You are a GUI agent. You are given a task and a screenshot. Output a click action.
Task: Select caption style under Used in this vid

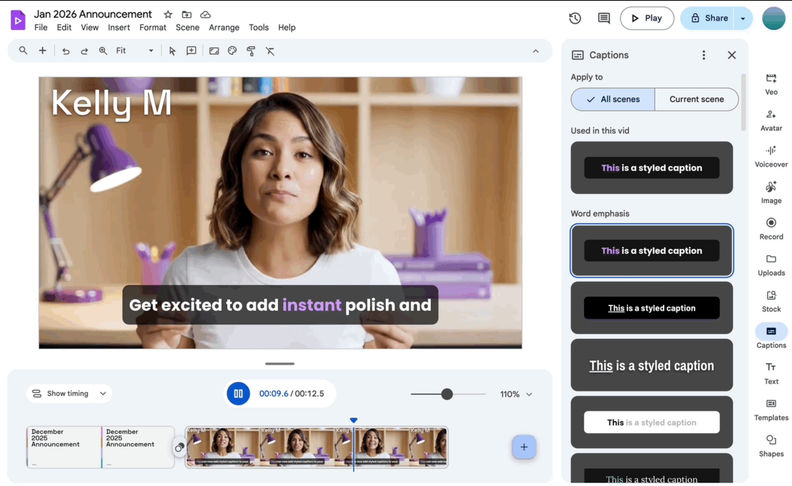click(x=652, y=168)
